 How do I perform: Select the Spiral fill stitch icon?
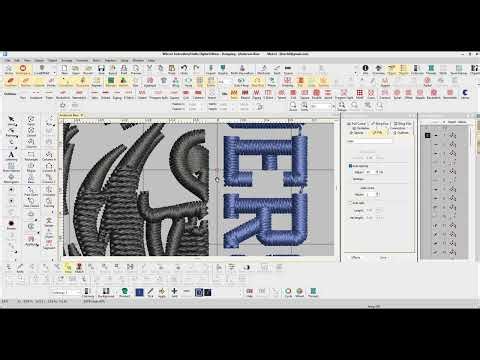pos(397,94)
